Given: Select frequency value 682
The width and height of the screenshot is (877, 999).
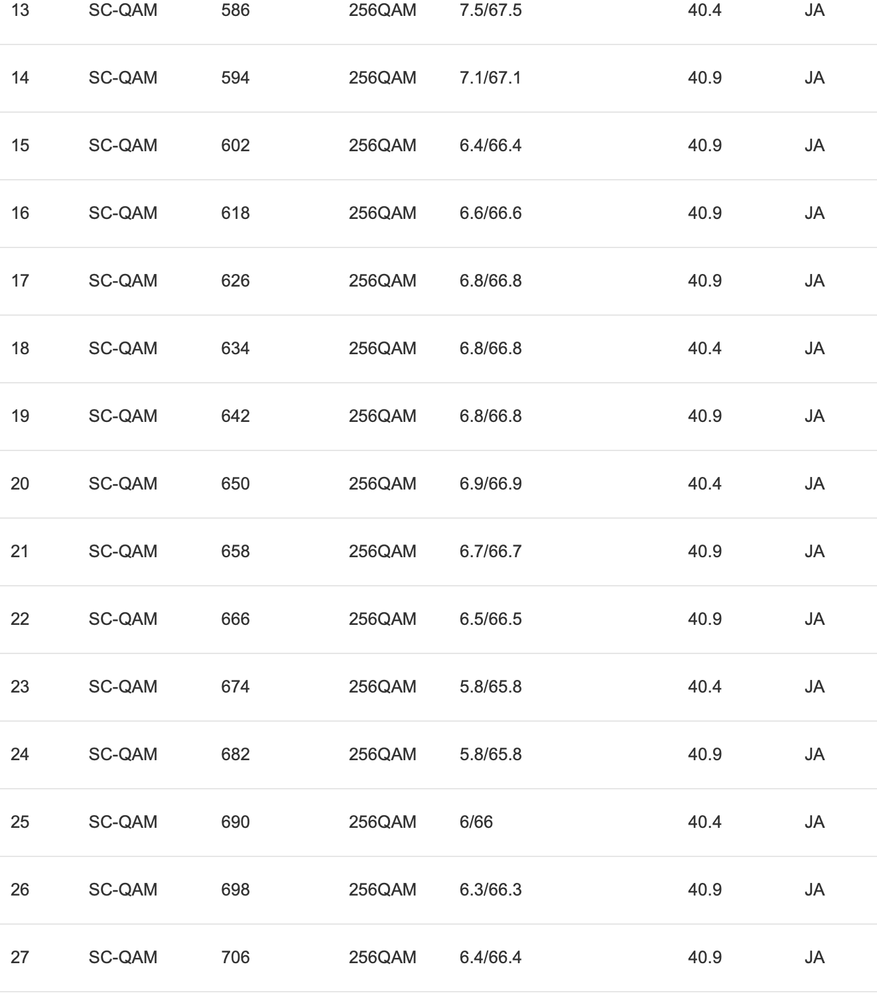Looking at the screenshot, I should (235, 755).
